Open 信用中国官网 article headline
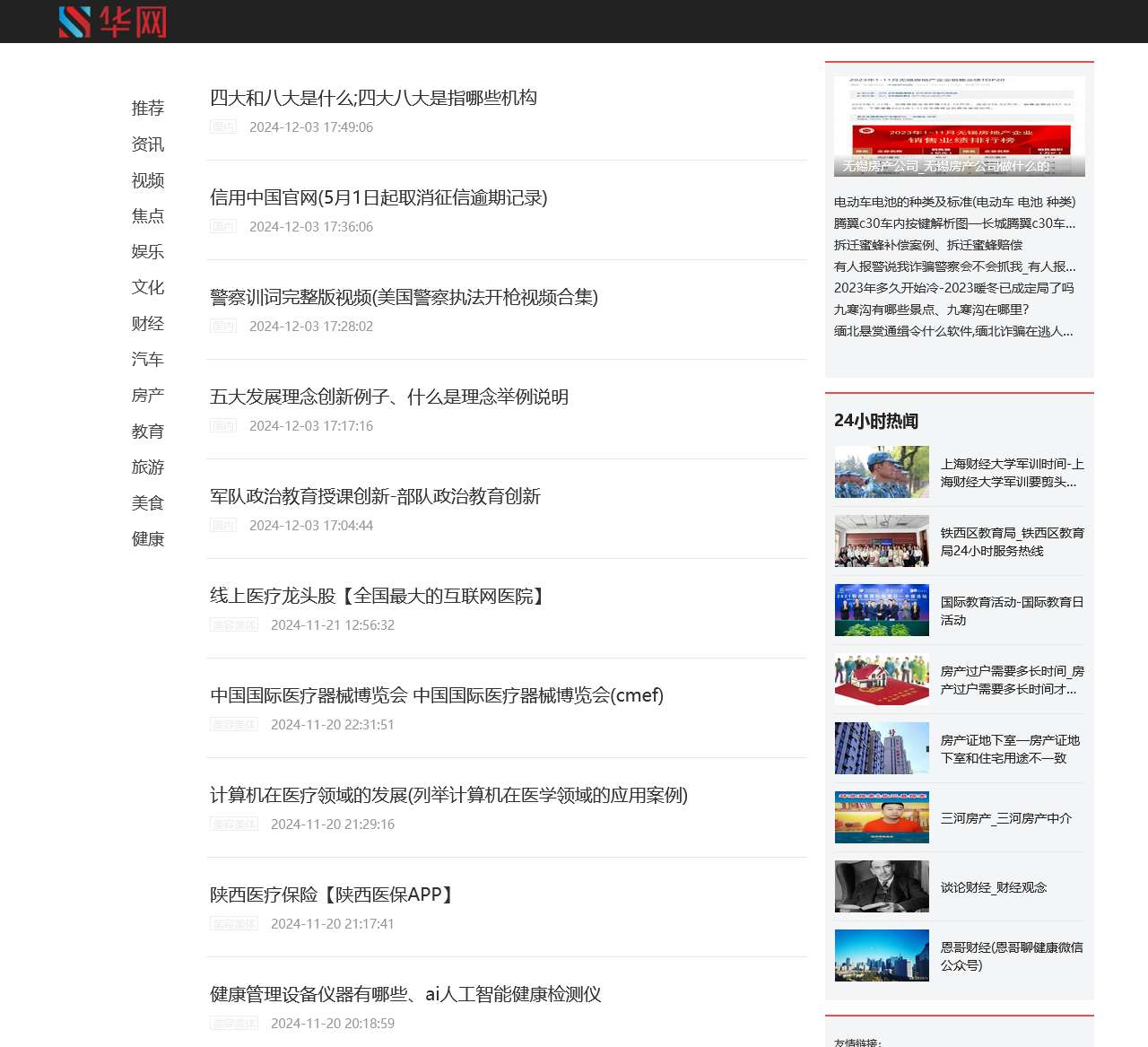Image resolution: width=1148 pixels, height=1047 pixels. point(378,197)
